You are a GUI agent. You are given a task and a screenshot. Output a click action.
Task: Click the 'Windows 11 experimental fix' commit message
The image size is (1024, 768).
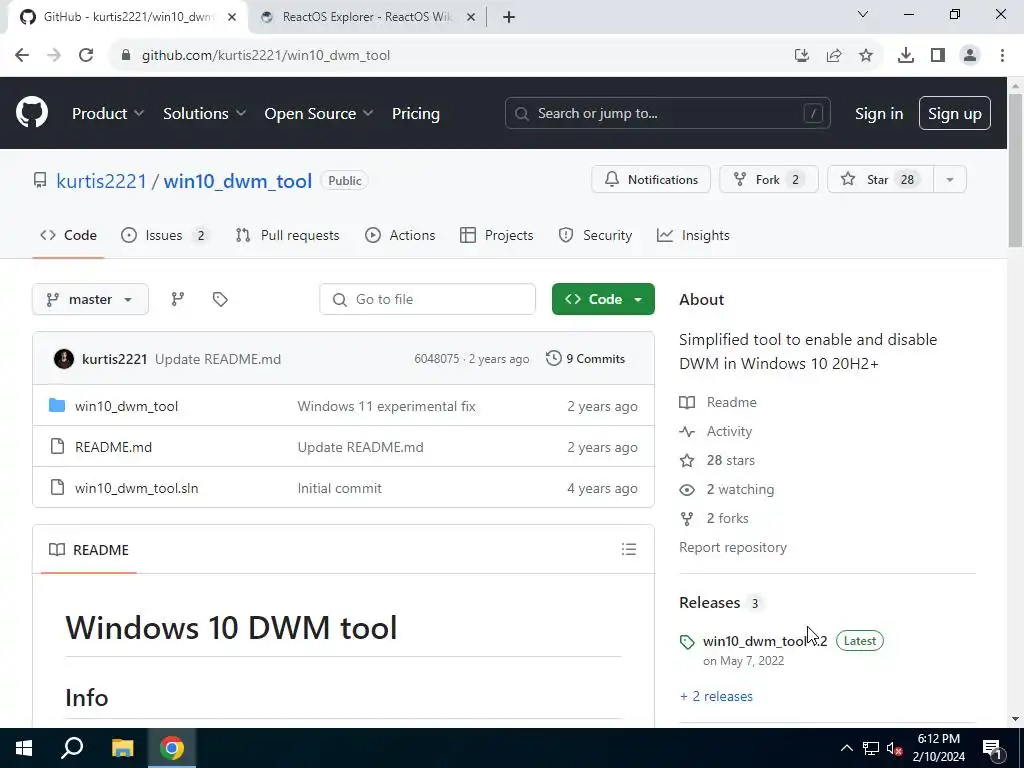click(387, 406)
